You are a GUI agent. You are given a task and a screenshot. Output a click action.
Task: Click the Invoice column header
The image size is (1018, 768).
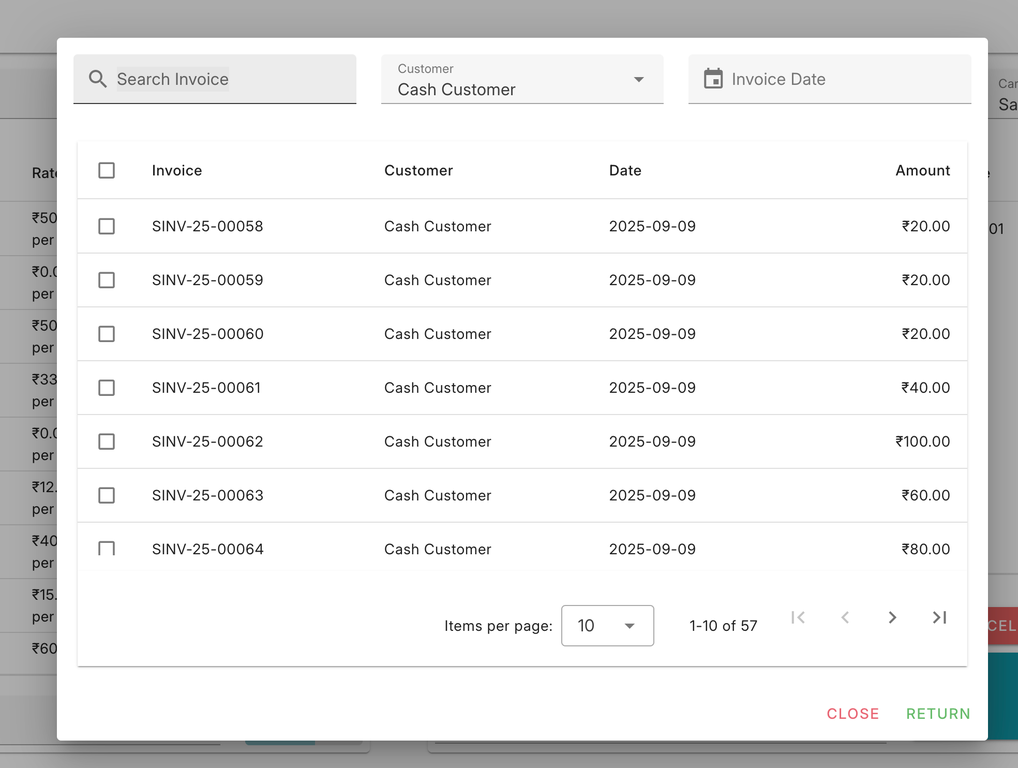coord(177,170)
